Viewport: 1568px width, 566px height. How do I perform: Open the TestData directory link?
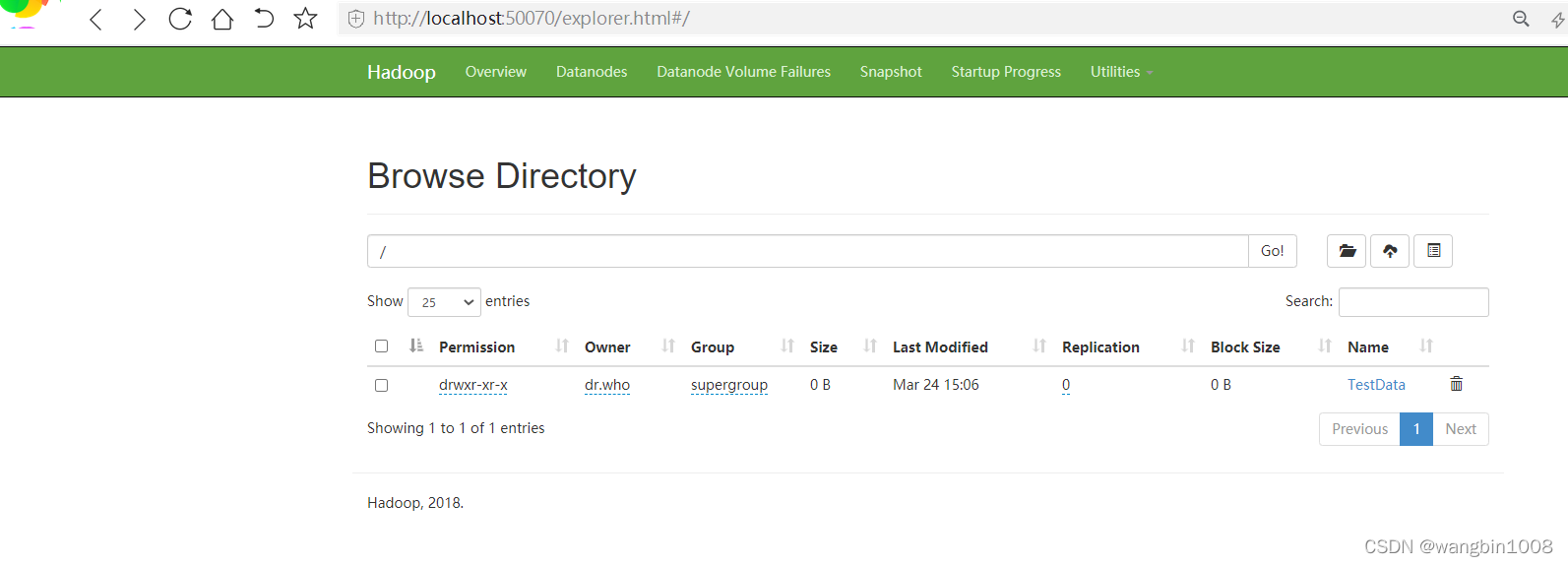click(1376, 385)
